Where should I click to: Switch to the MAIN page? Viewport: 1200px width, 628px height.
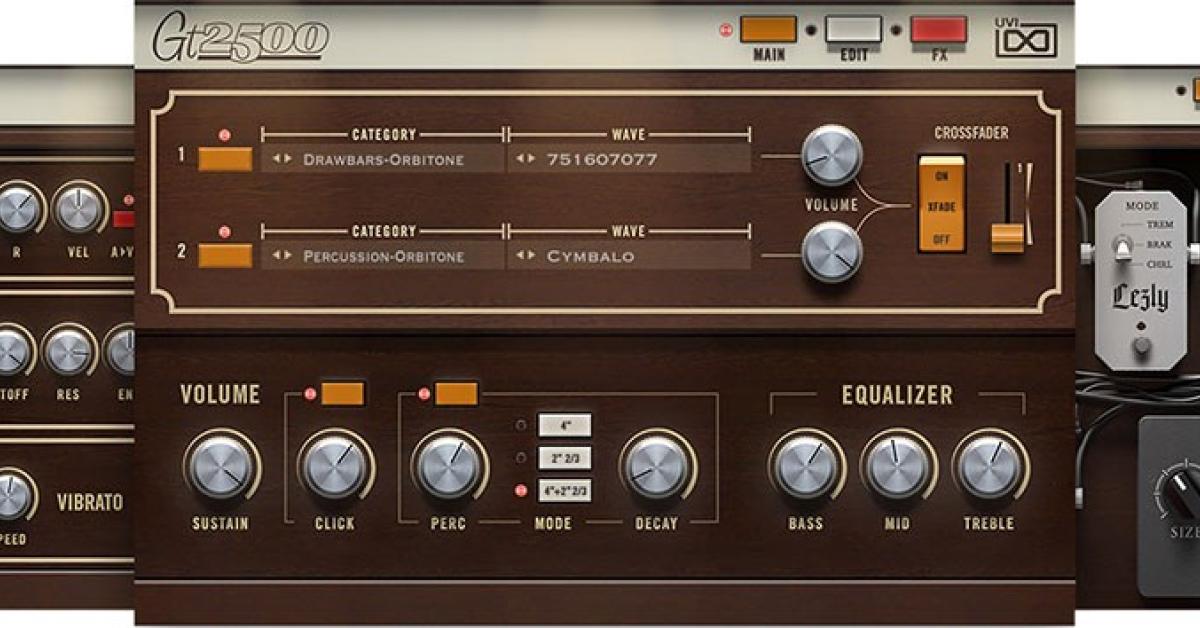768,29
